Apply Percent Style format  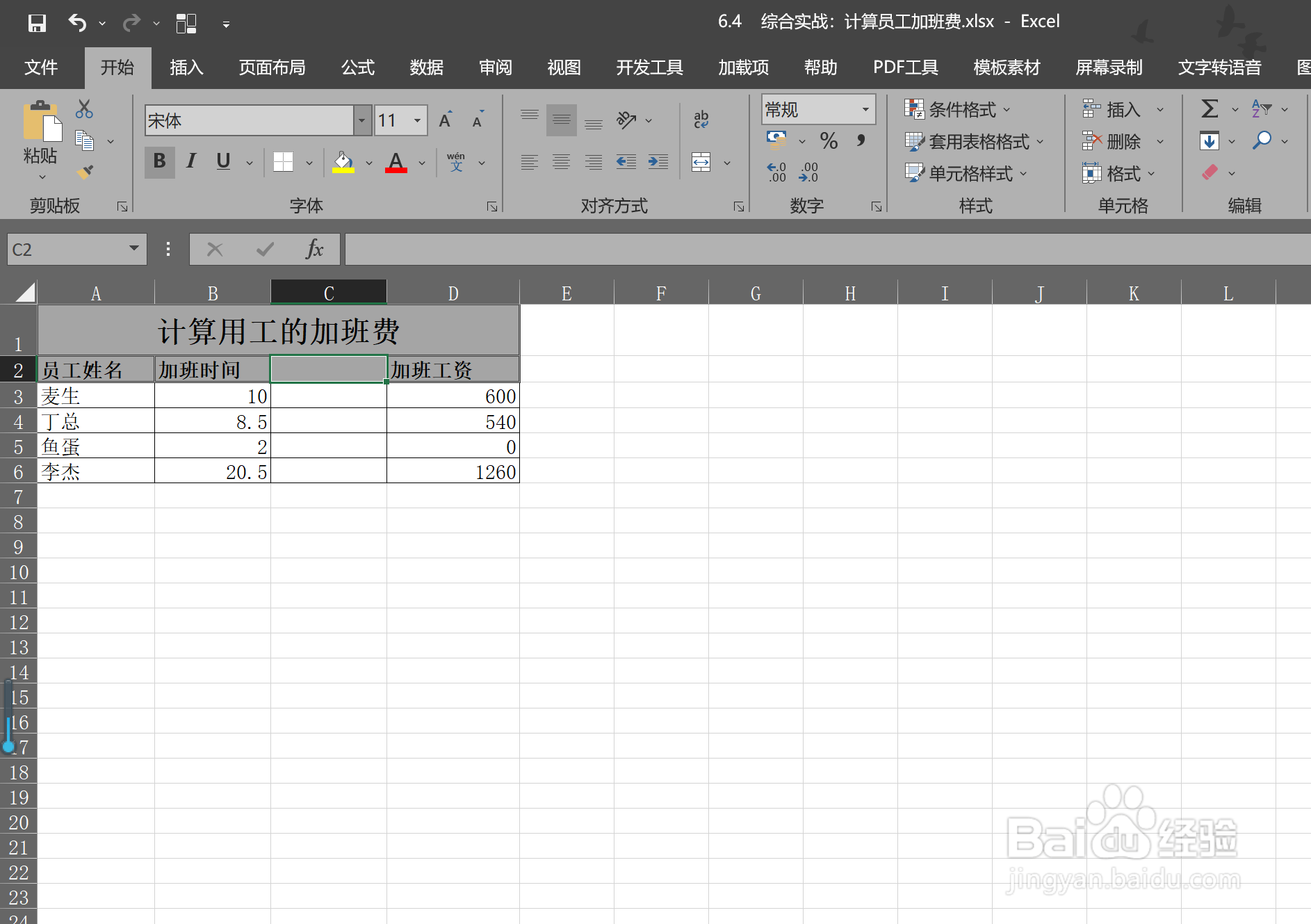[x=829, y=141]
